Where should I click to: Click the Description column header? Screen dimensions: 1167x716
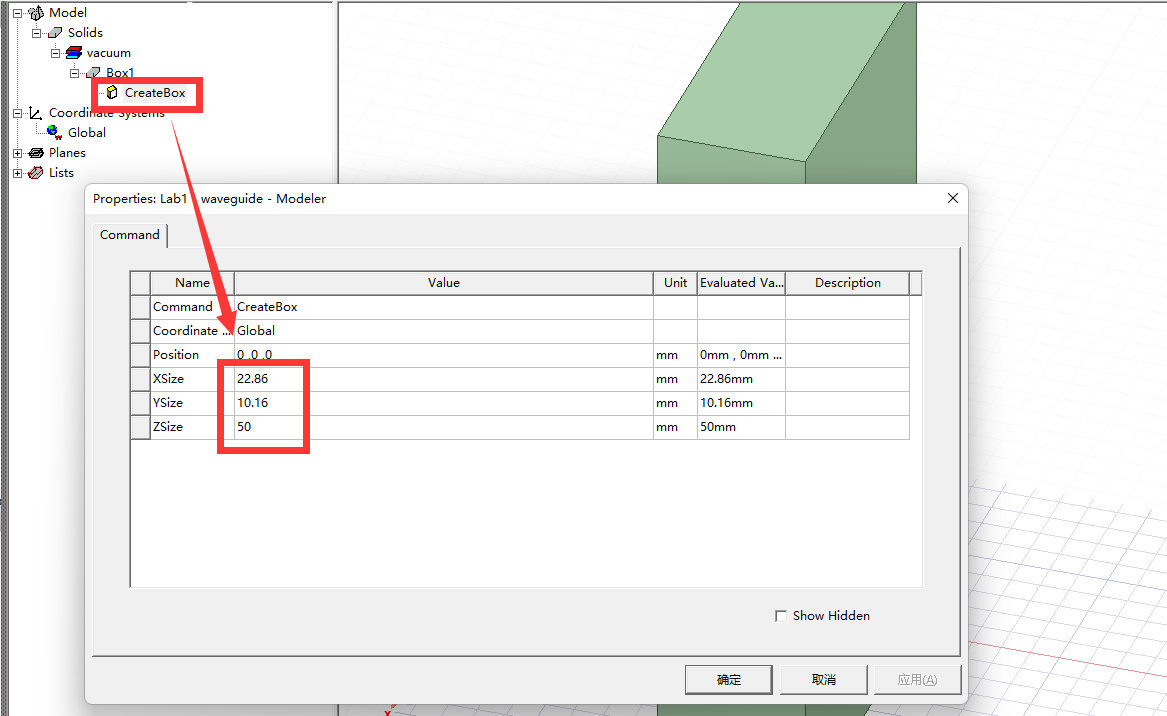848,283
